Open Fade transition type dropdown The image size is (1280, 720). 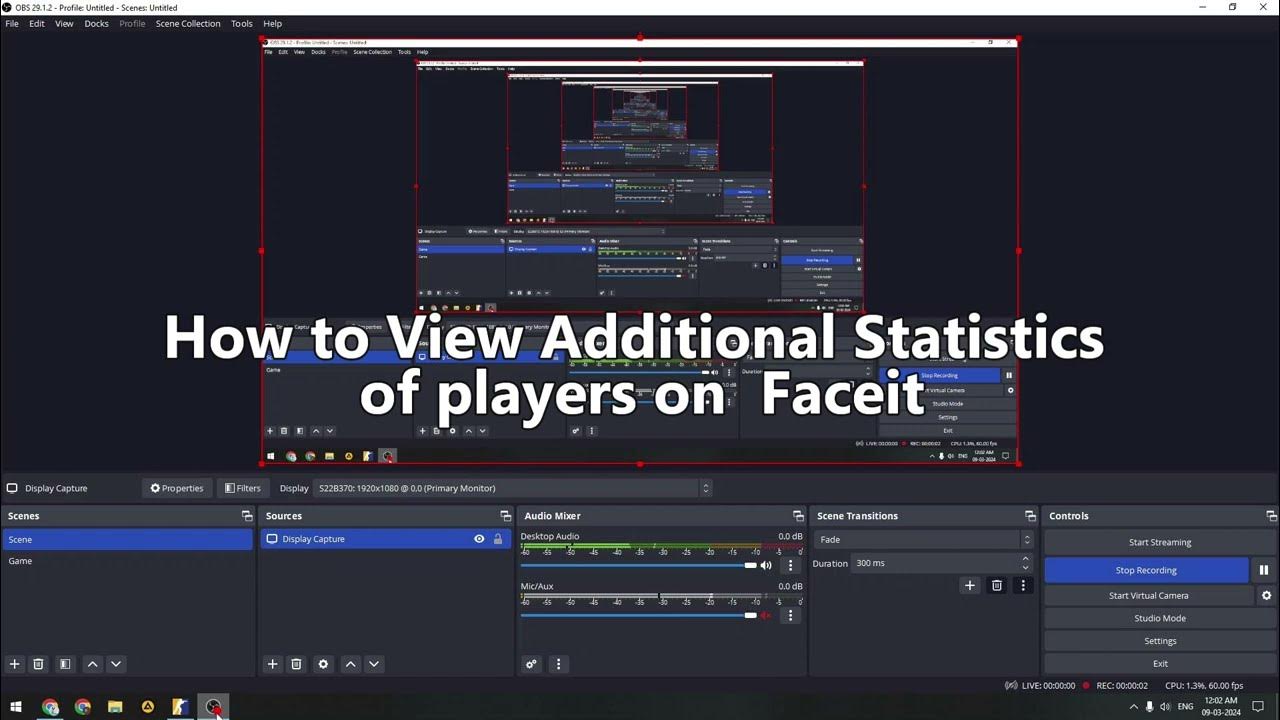coord(925,539)
